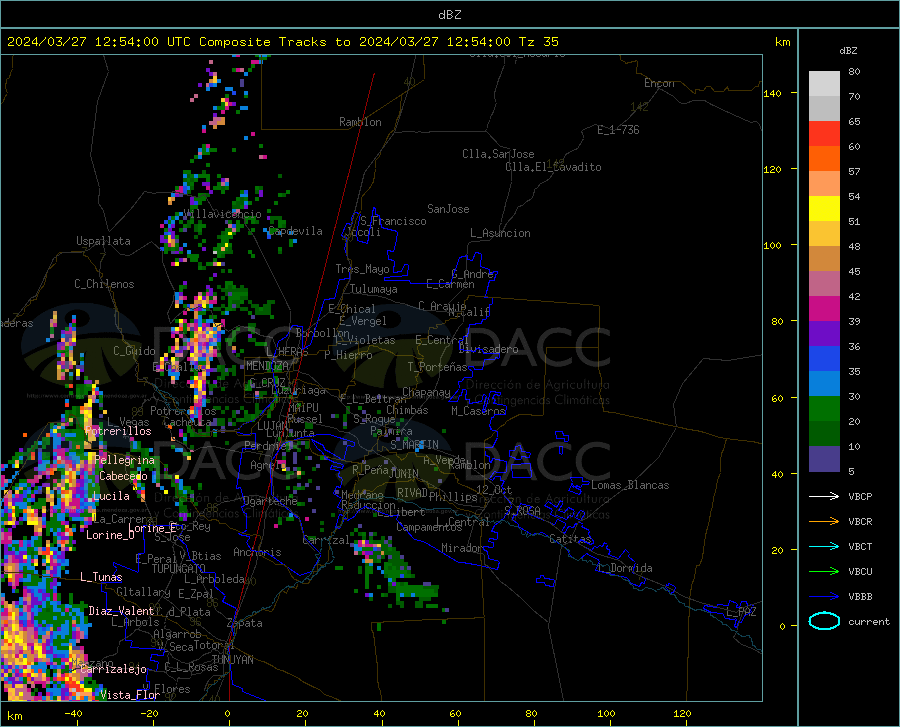Click the Zapata place label
Screen dimensions: 900x727
(x=245, y=623)
